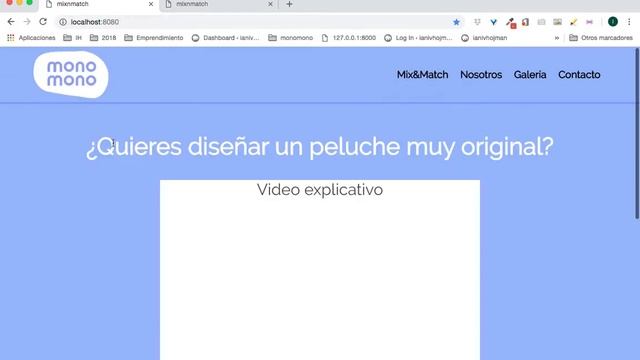Open a new tab with the plus button
The width and height of the screenshot is (640, 360).
289,4
